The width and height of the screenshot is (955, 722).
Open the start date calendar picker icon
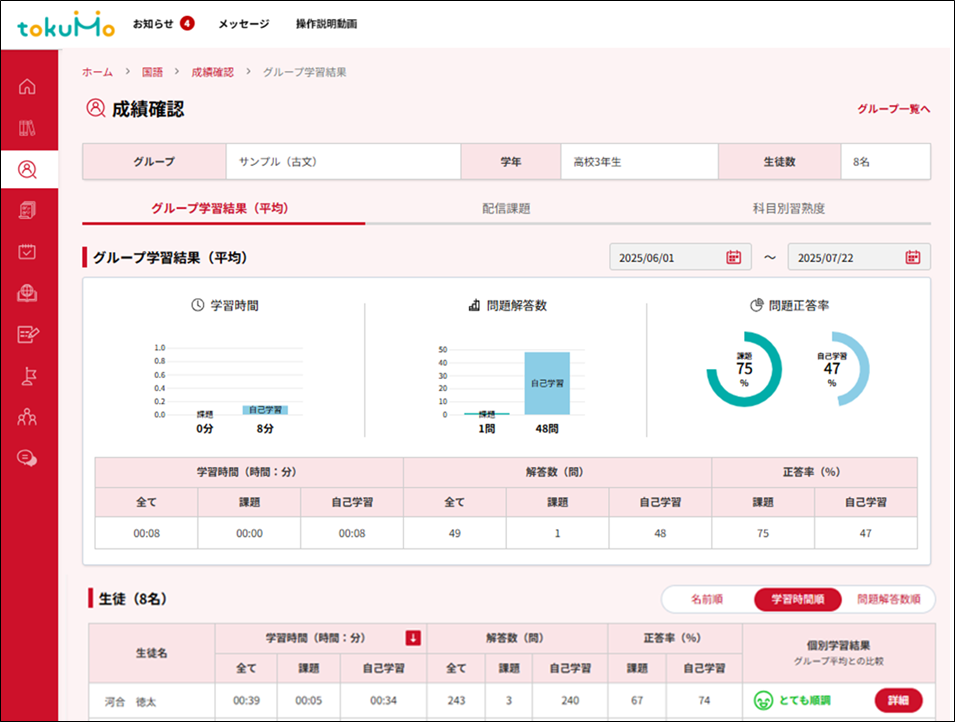[x=733, y=257]
